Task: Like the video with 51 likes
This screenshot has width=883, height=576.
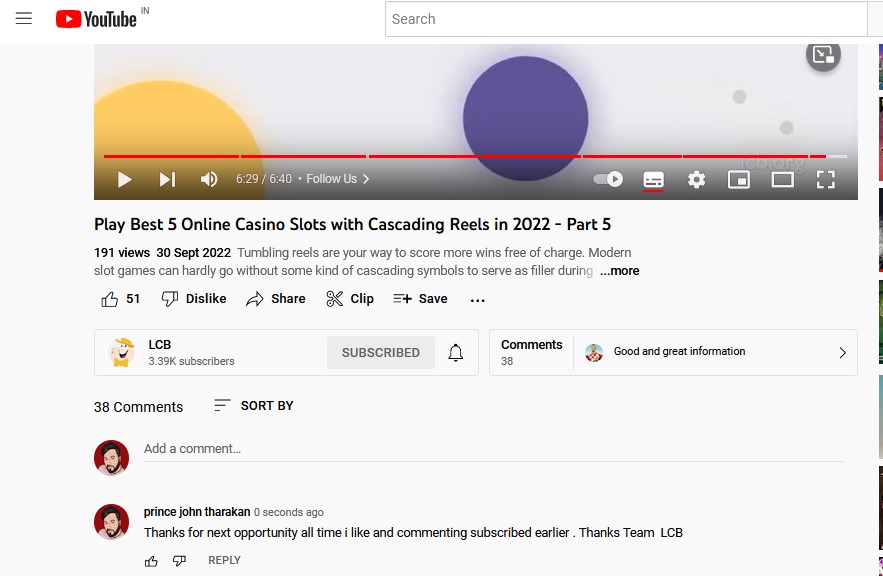Action: (x=120, y=299)
